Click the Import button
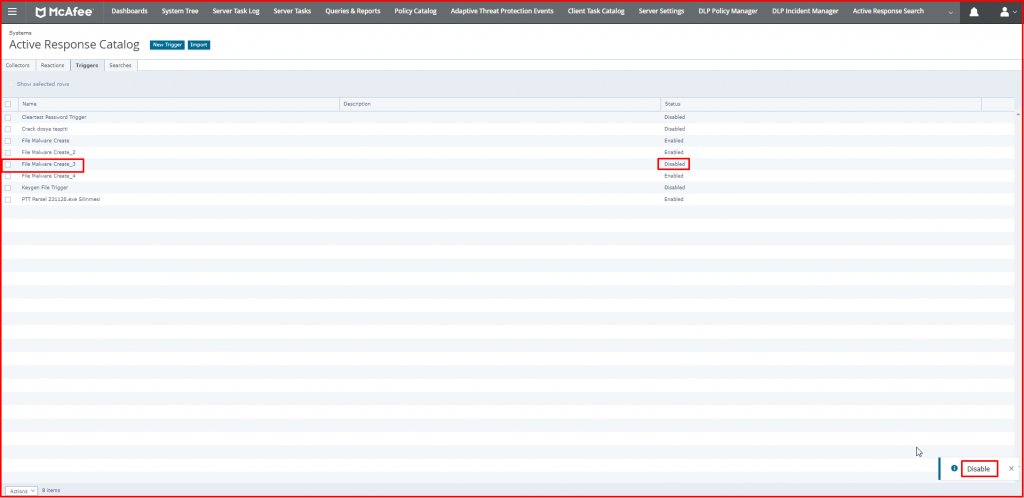The width and height of the screenshot is (1024, 498). point(199,45)
